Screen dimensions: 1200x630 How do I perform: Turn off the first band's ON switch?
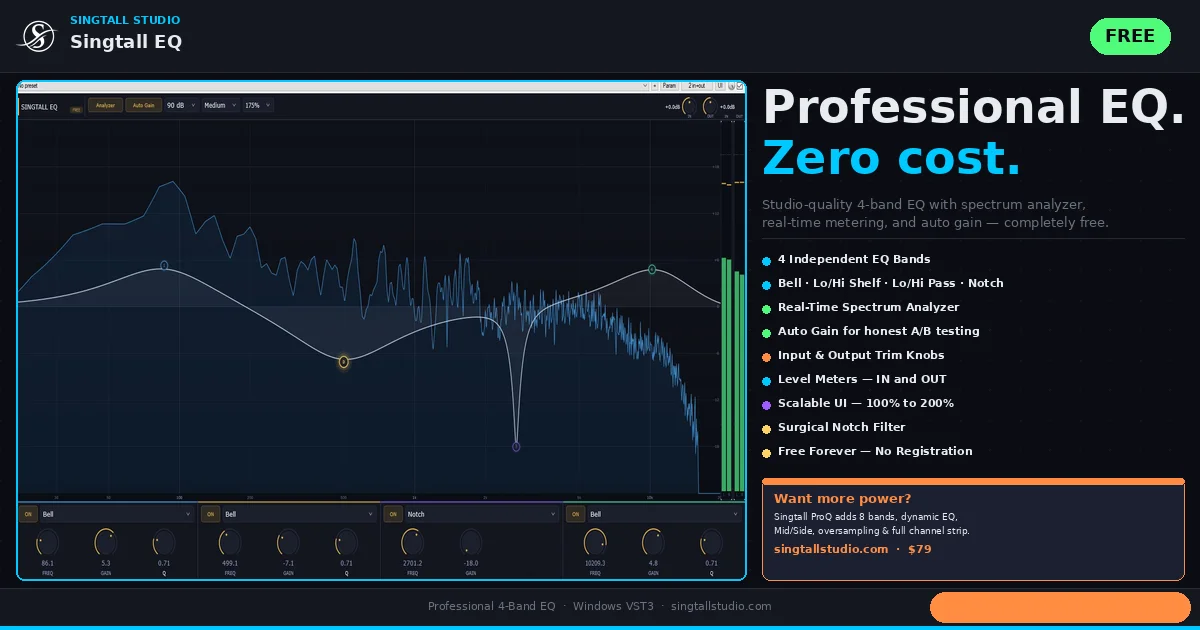[x=28, y=514]
